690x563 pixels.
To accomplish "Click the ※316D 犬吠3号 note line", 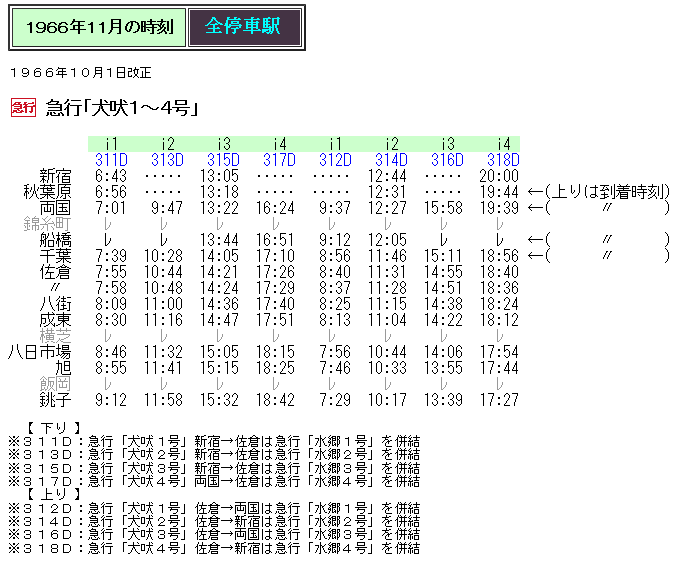I will point(214,535).
